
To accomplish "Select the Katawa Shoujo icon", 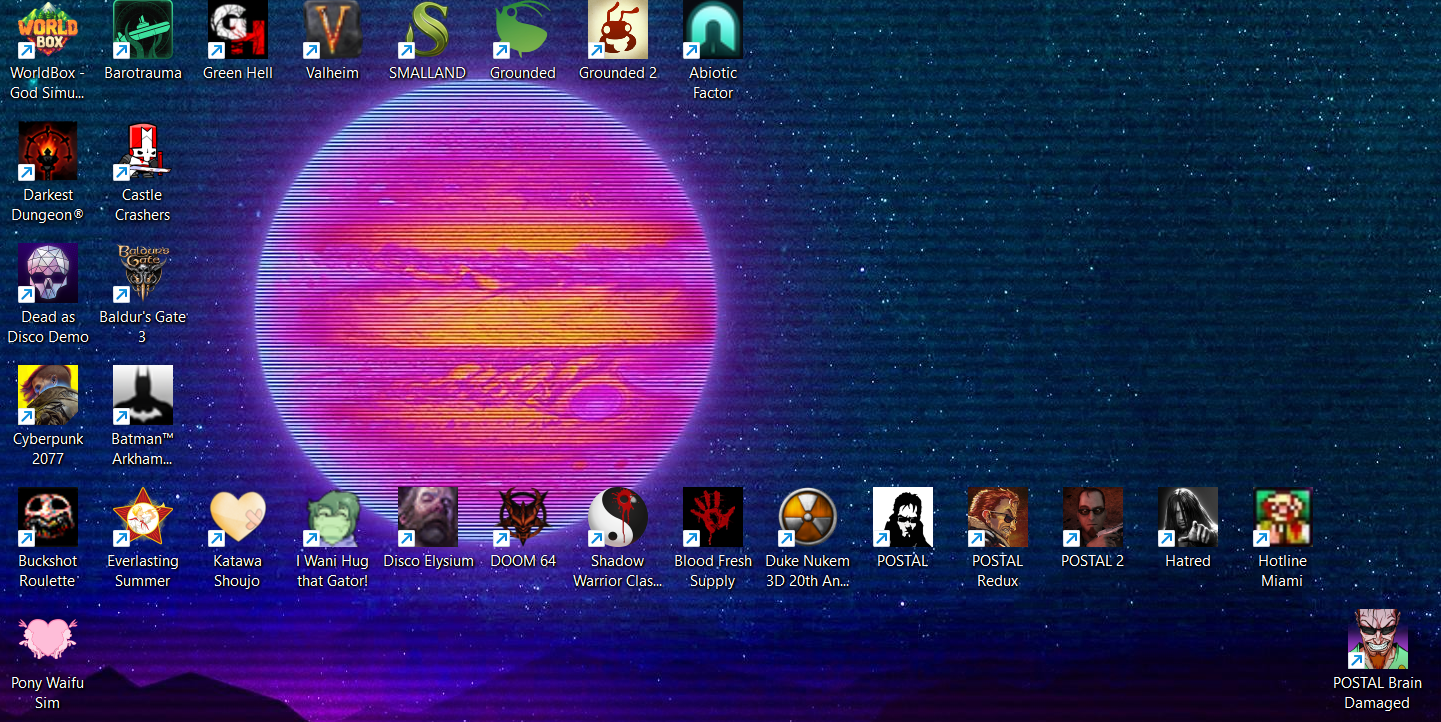I will tap(238, 518).
